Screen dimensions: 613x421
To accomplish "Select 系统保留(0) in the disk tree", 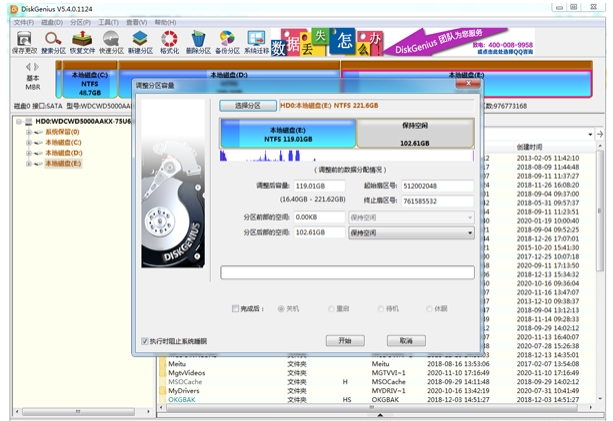I will 62,132.
